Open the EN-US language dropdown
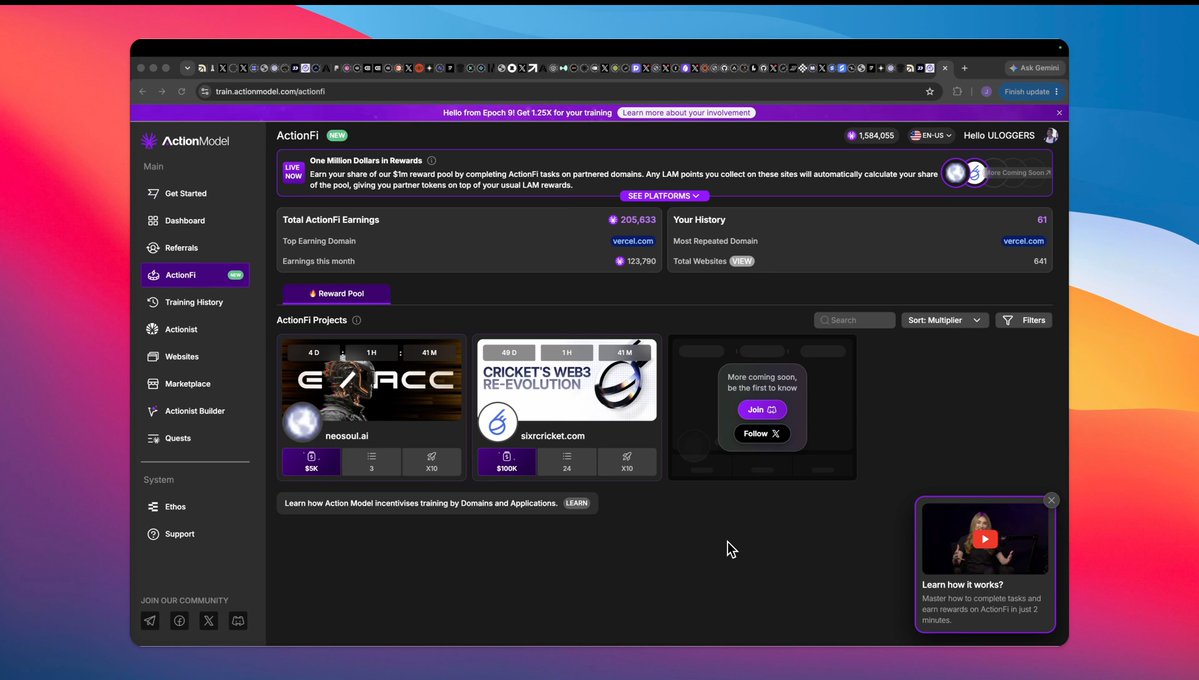 [x=931, y=135]
